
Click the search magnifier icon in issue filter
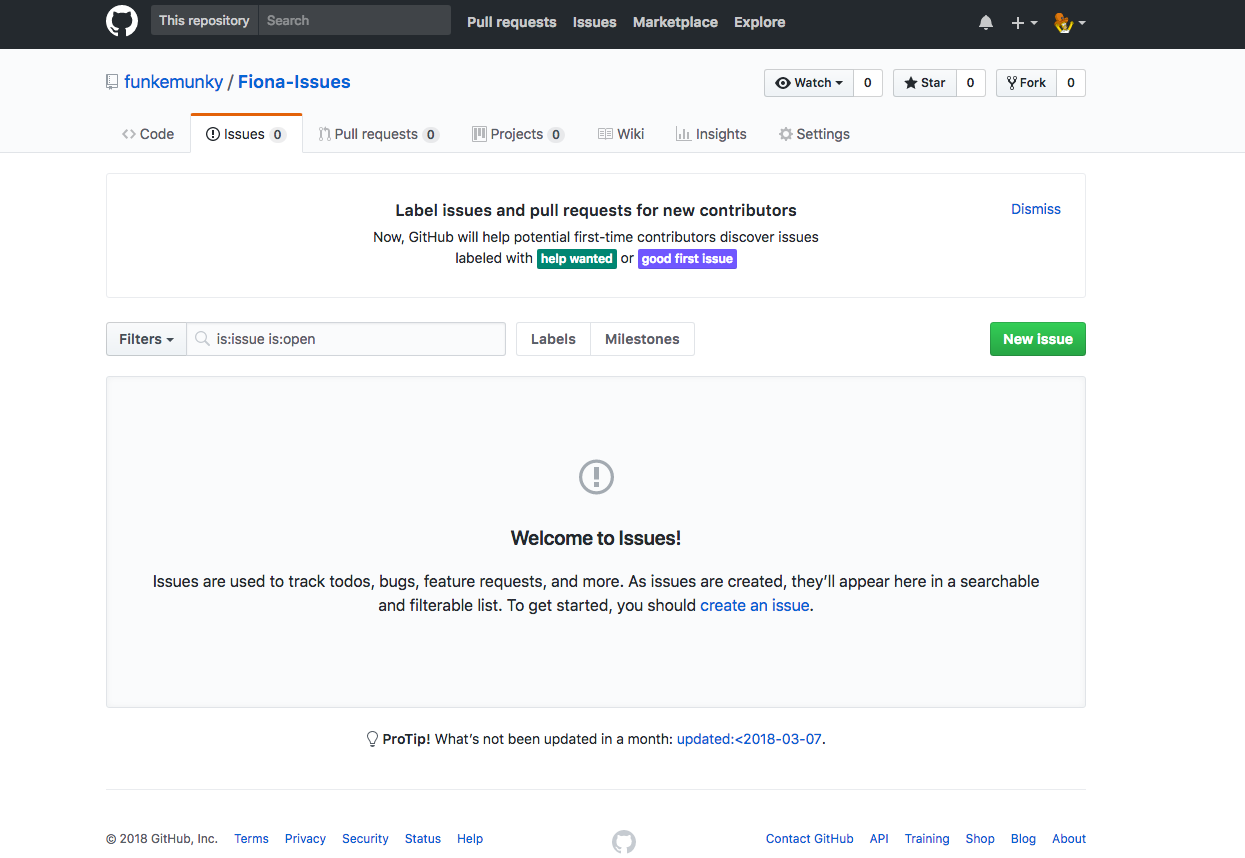click(x=202, y=339)
